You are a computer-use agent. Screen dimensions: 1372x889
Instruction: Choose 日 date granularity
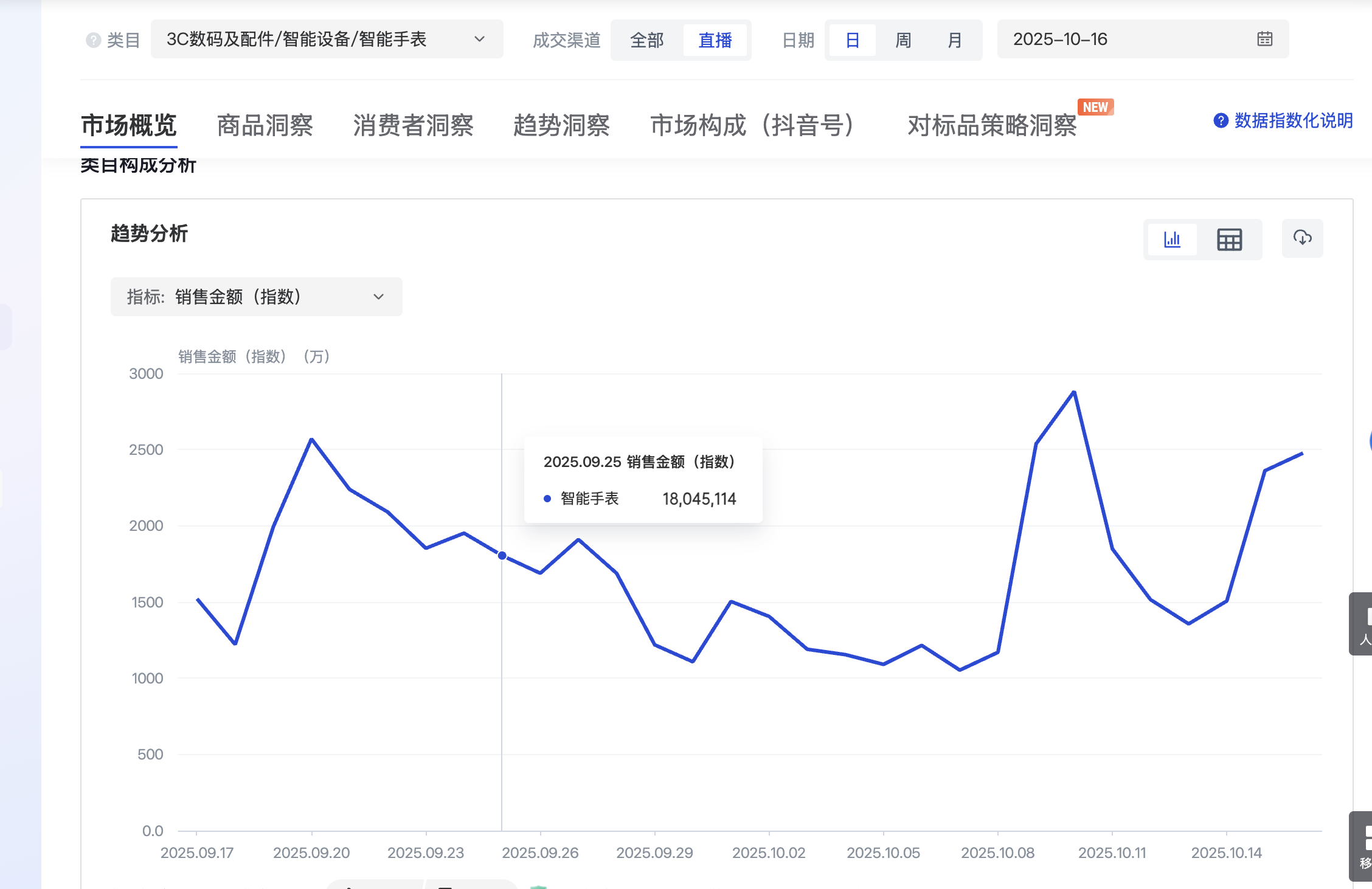coord(852,40)
